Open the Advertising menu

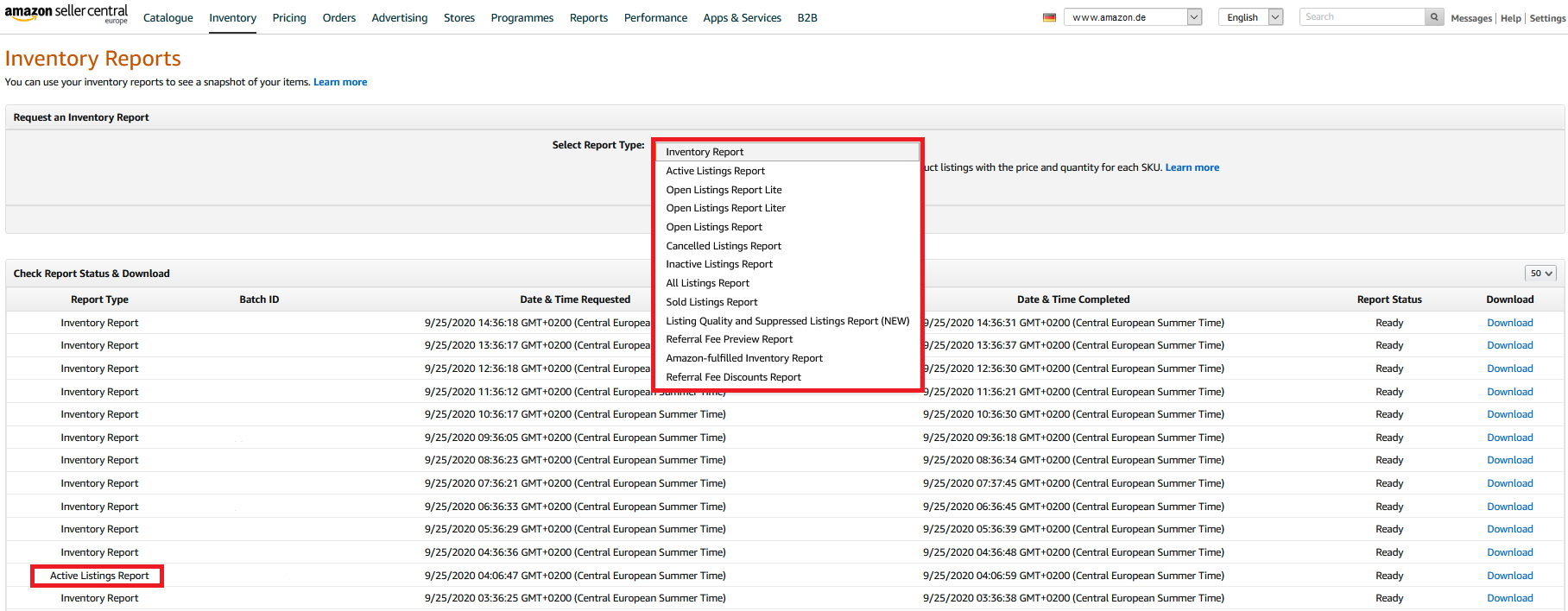coord(400,18)
